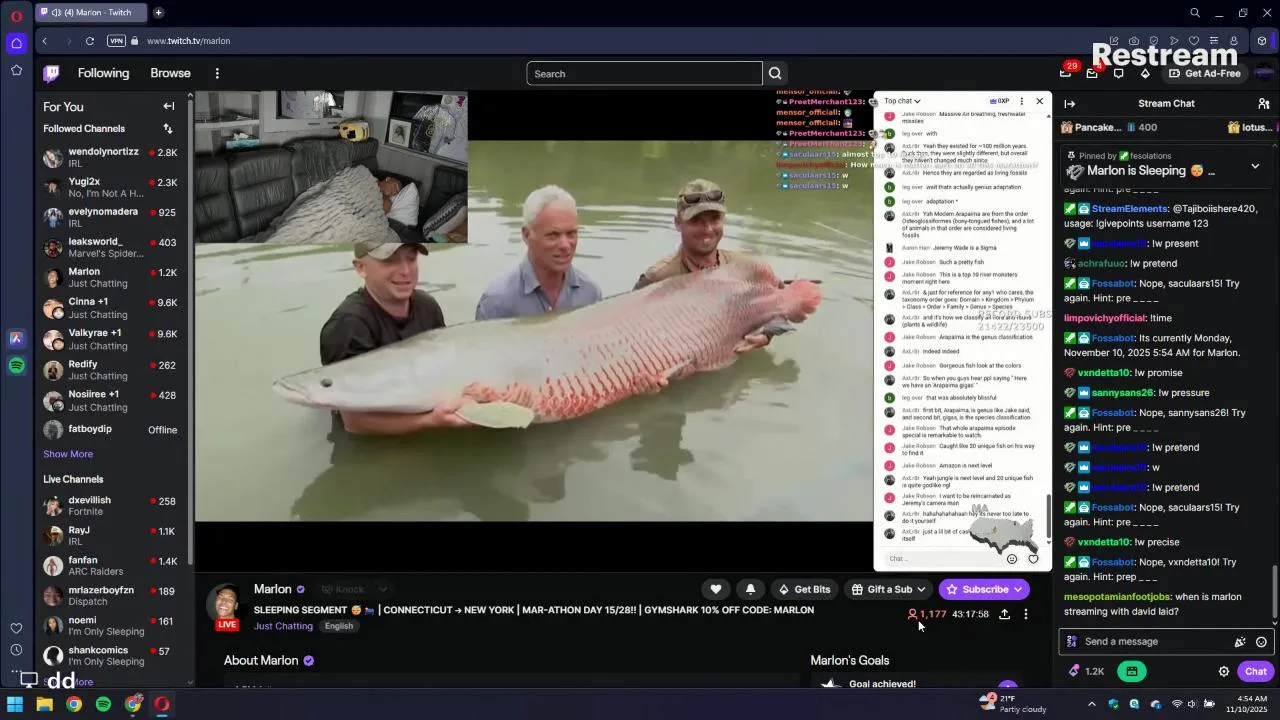Screen dimensions: 1280x720
Task: Open the Top chat dropdown in overlay
Action: coord(902,101)
